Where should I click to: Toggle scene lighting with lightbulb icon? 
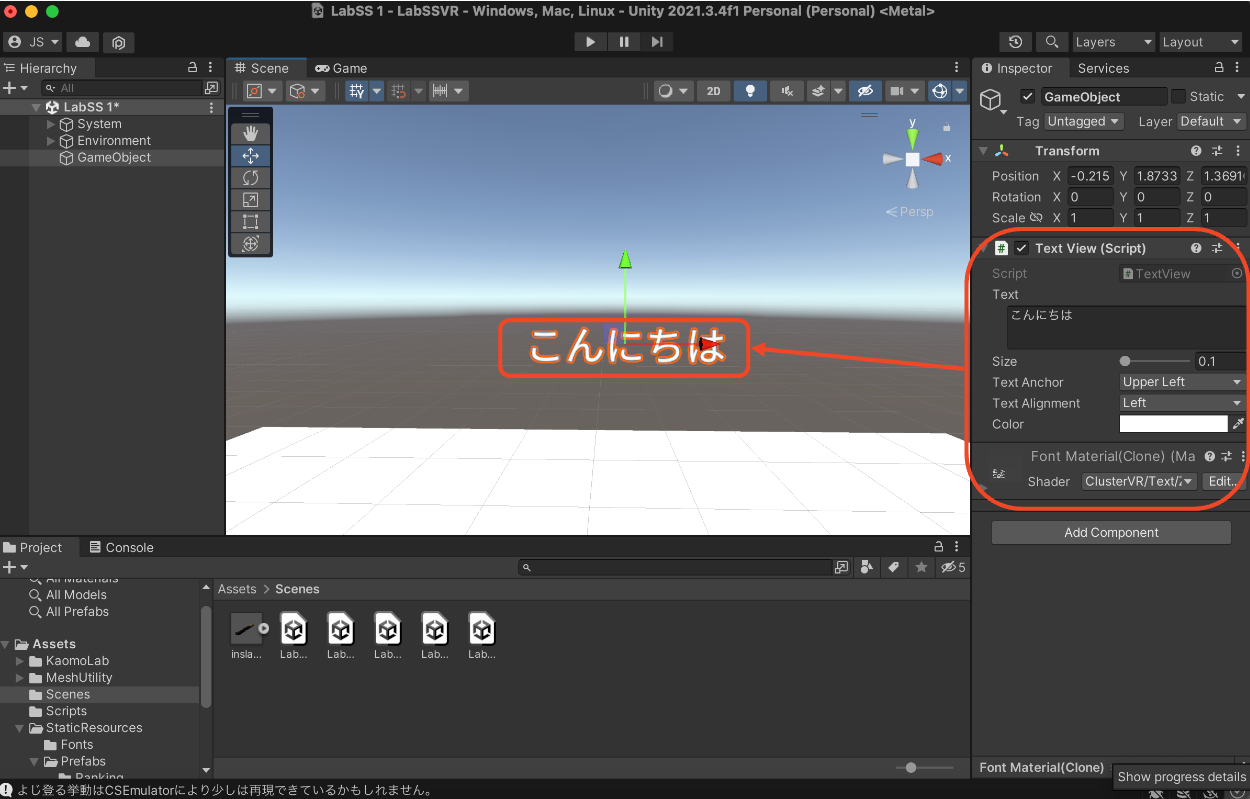750,91
